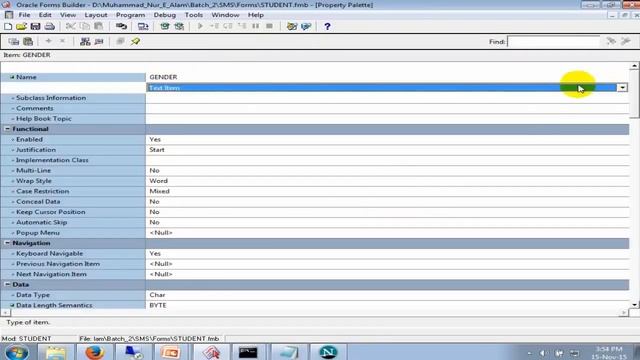Create a new form with the New icon
The height and width of the screenshot is (360, 640).
(x=8, y=27)
